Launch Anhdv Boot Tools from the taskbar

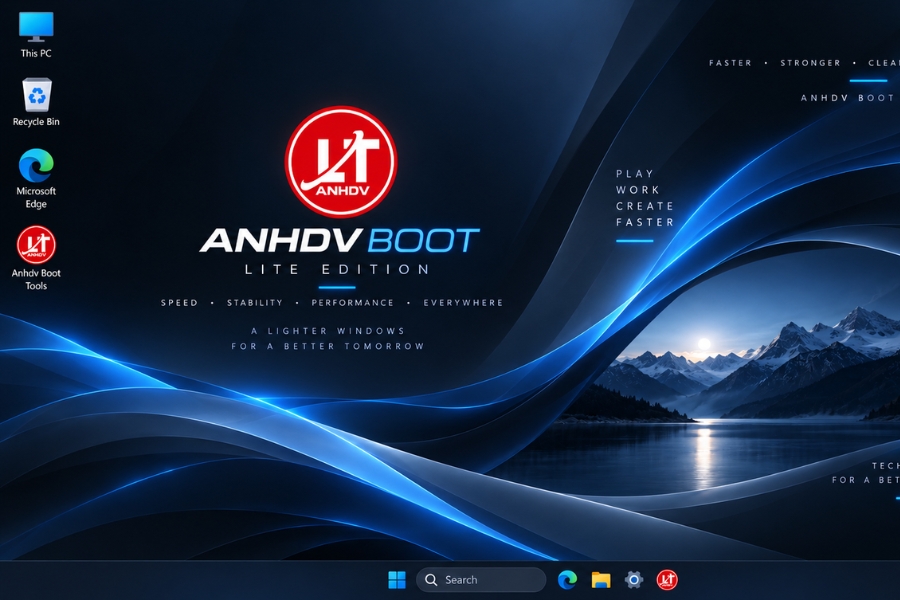coord(667,580)
